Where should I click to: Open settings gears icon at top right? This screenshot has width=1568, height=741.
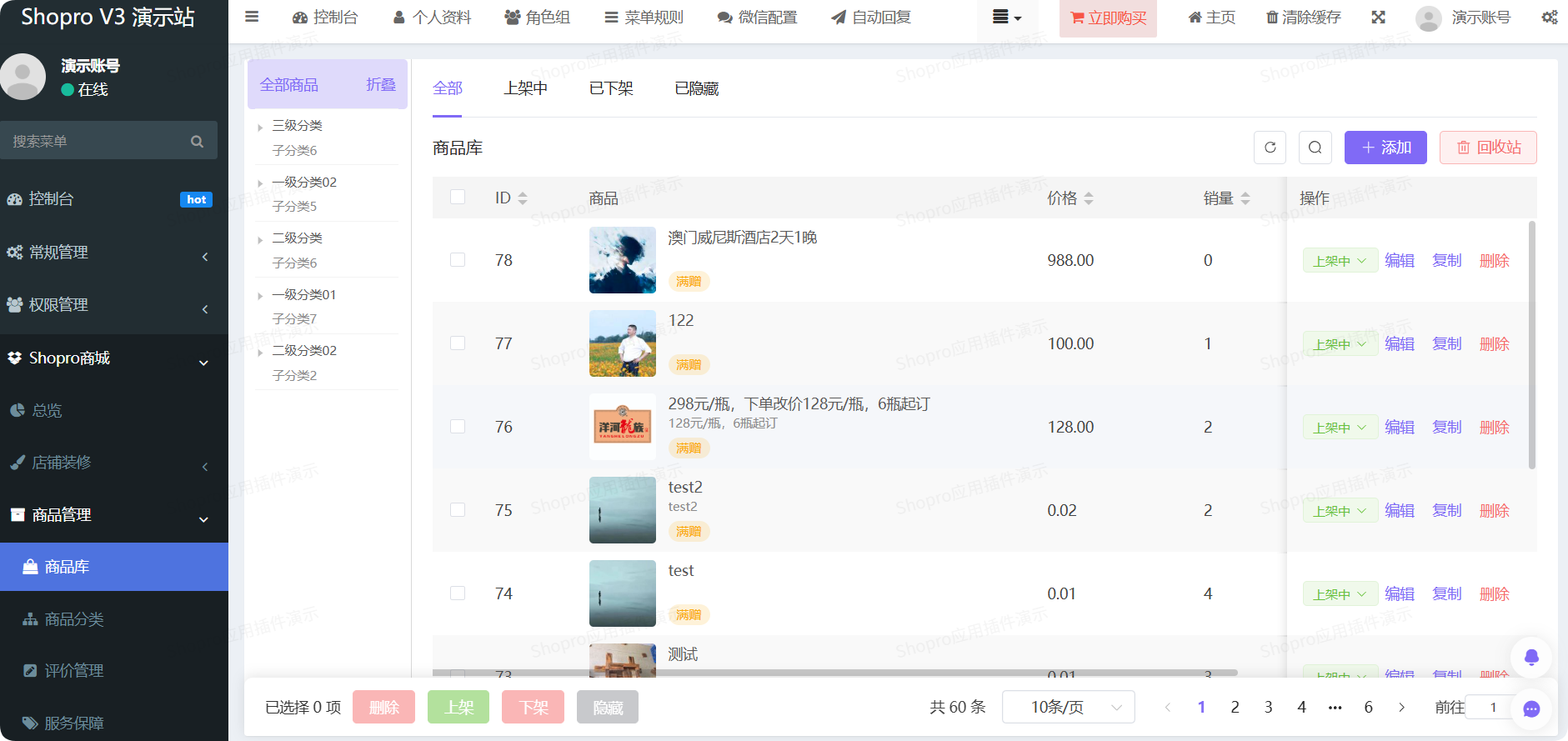point(1550,18)
